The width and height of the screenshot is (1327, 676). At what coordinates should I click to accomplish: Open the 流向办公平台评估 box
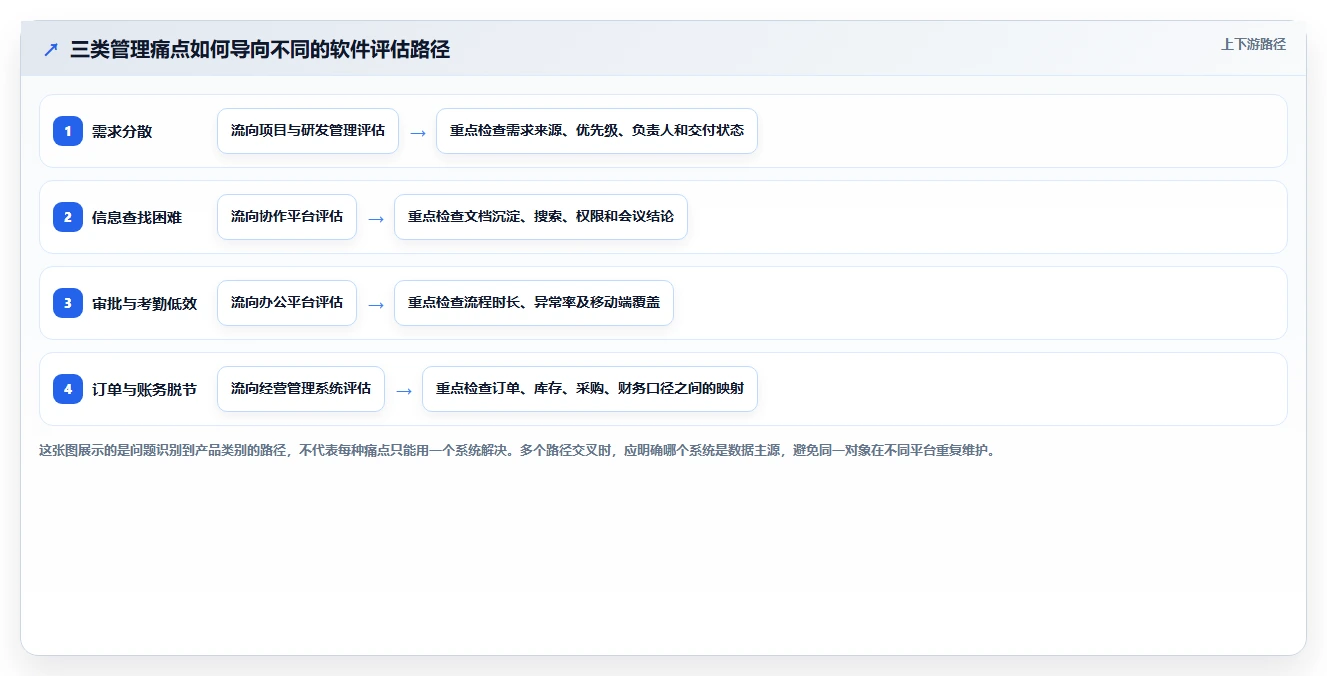point(287,303)
